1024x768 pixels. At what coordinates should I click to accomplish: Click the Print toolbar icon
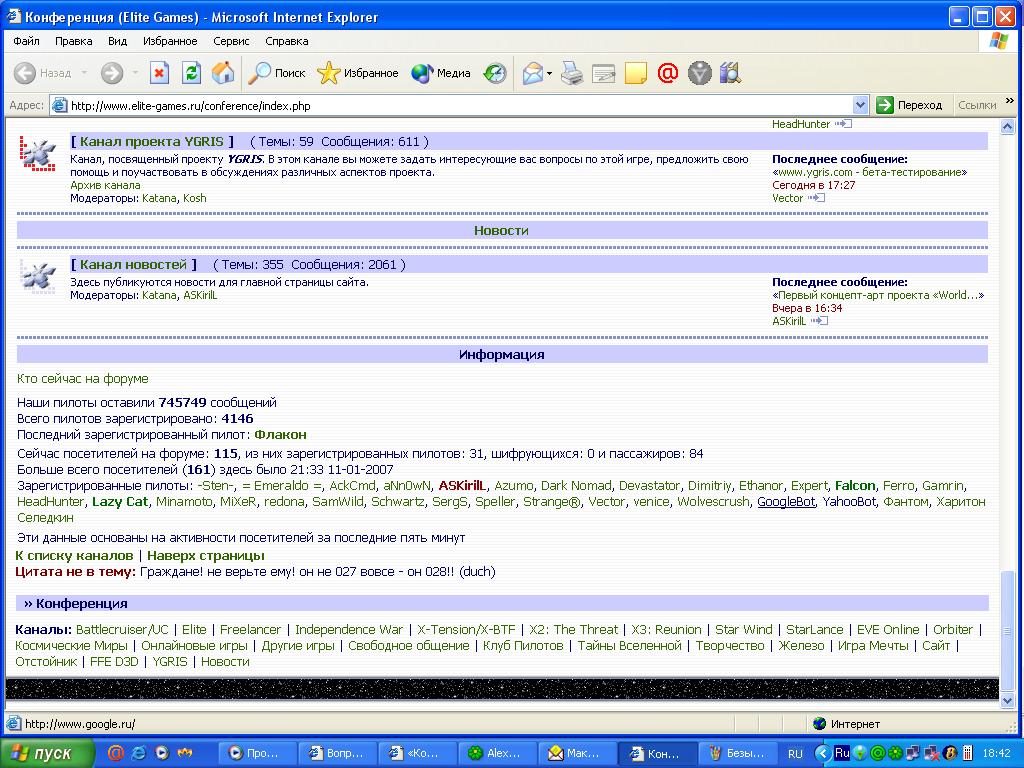[x=571, y=73]
